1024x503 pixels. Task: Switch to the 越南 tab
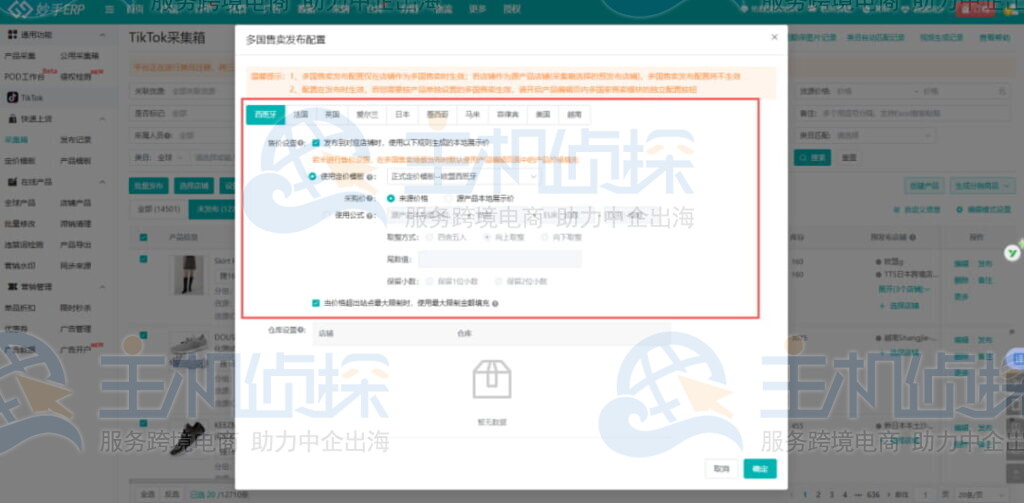coord(575,114)
